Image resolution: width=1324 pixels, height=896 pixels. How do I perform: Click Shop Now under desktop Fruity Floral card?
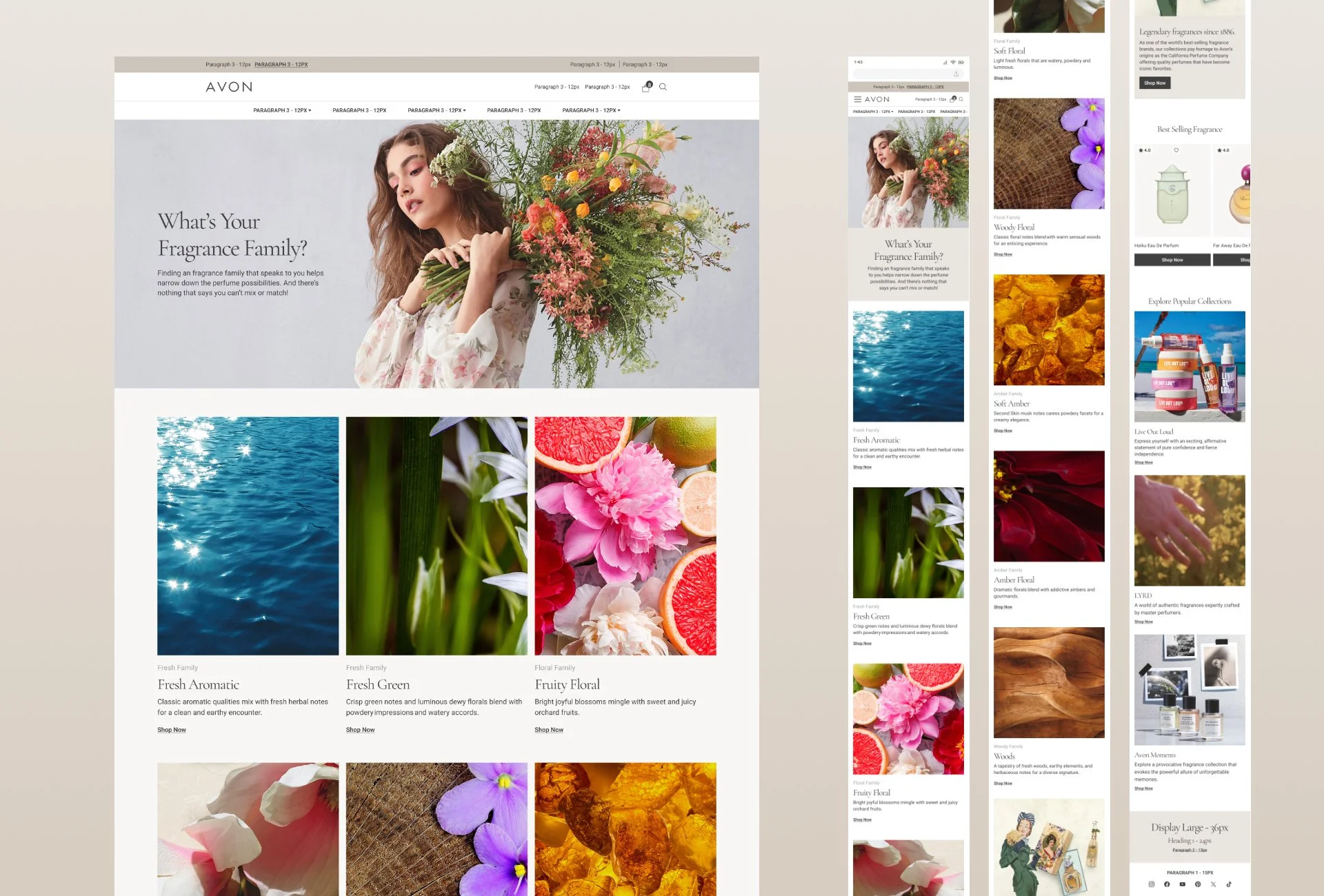[549, 730]
